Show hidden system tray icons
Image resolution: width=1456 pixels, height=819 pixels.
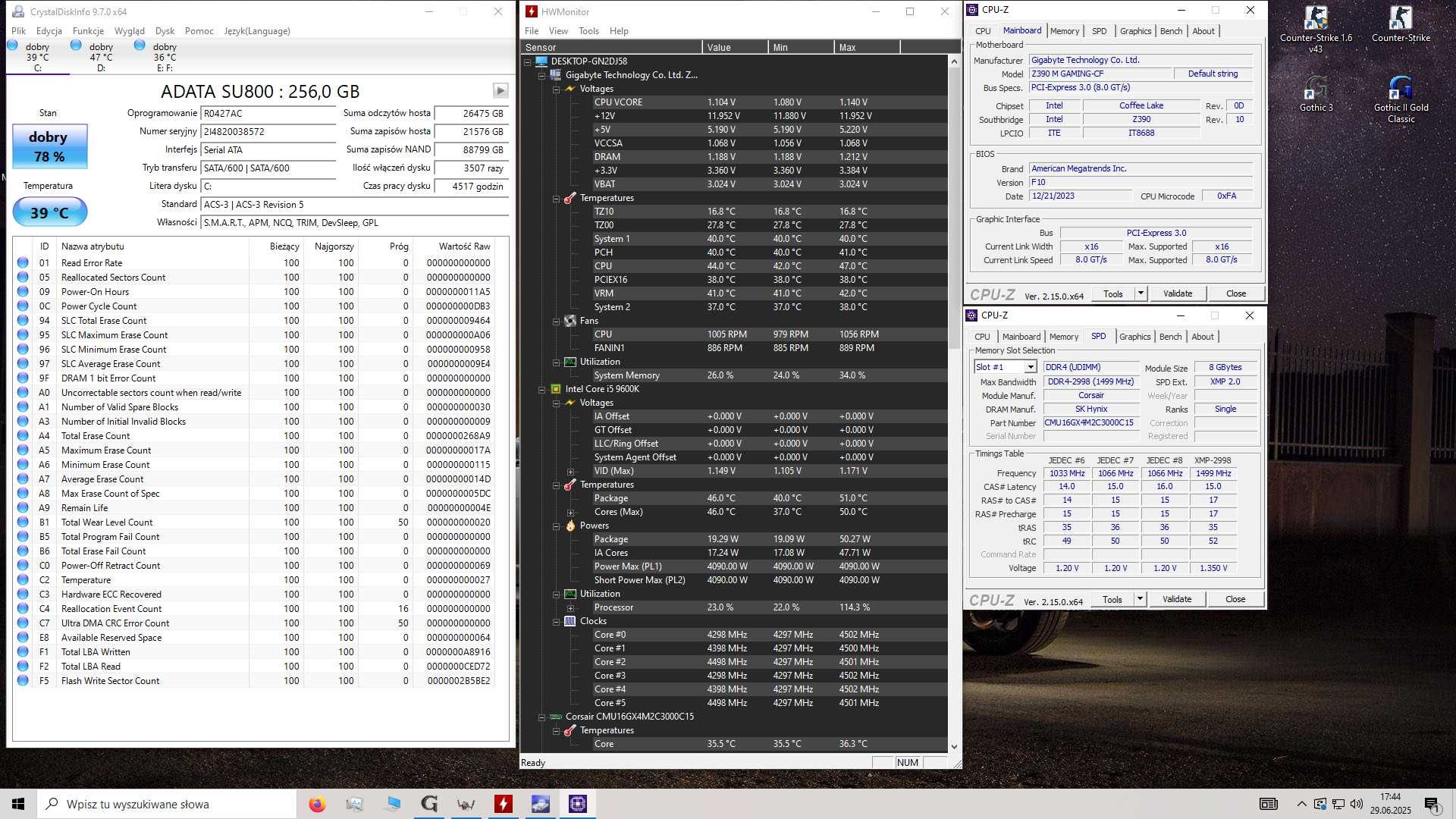tap(1301, 804)
